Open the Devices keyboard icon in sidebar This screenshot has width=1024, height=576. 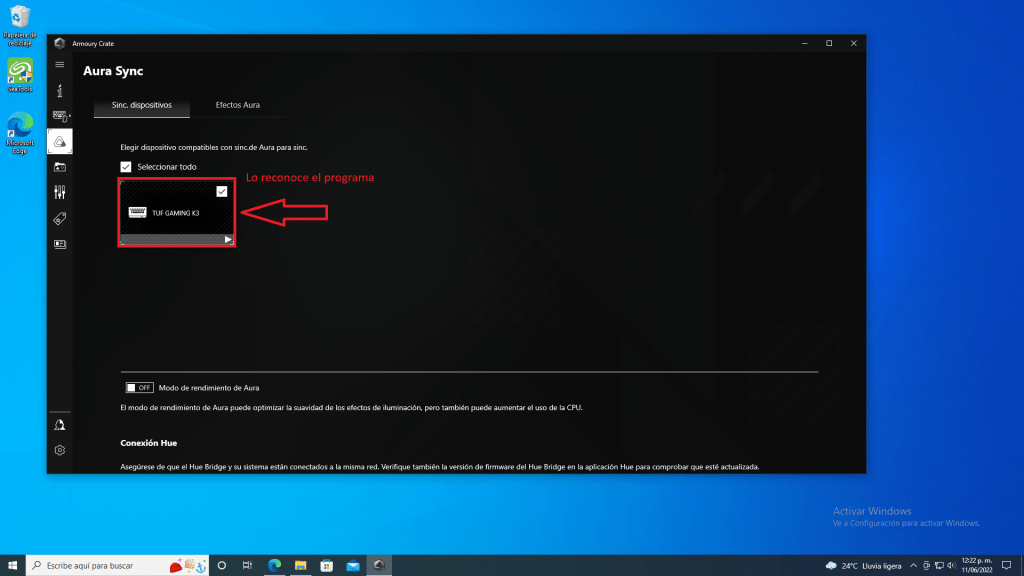pos(59,116)
